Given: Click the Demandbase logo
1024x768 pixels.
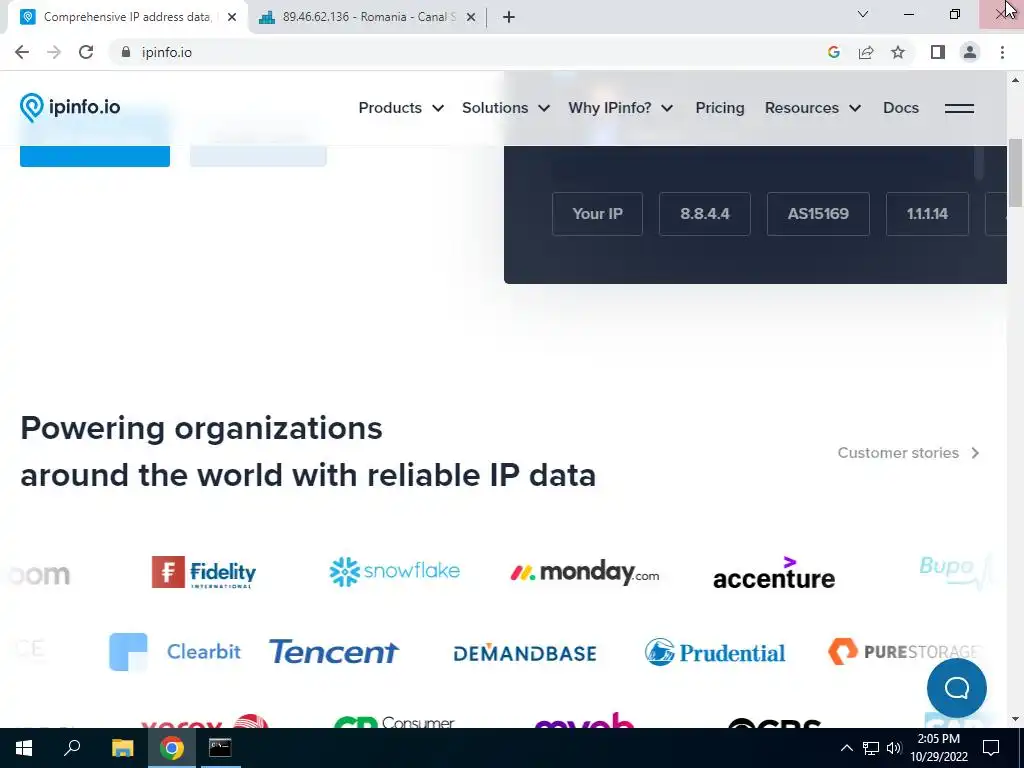Looking at the screenshot, I should [x=525, y=653].
